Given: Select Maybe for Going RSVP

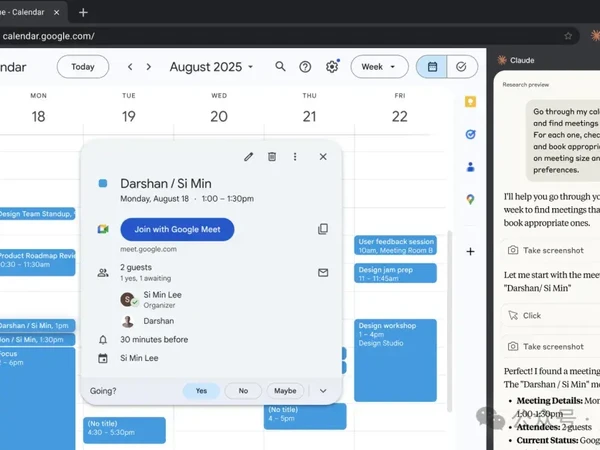Looking at the screenshot, I should click(285, 391).
